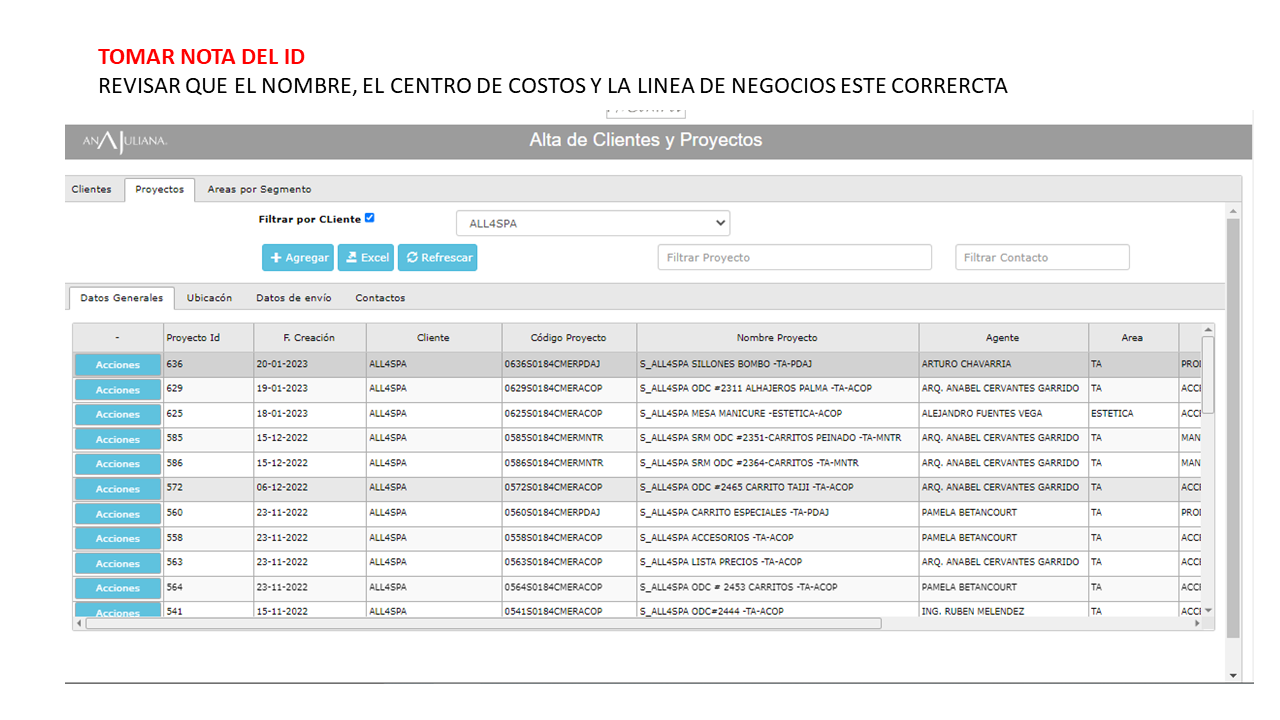1280x720 pixels.
Task: Toggle the Filtrar por Cliente checkbox
Action: pyautogui.click(x=370, y=218)
